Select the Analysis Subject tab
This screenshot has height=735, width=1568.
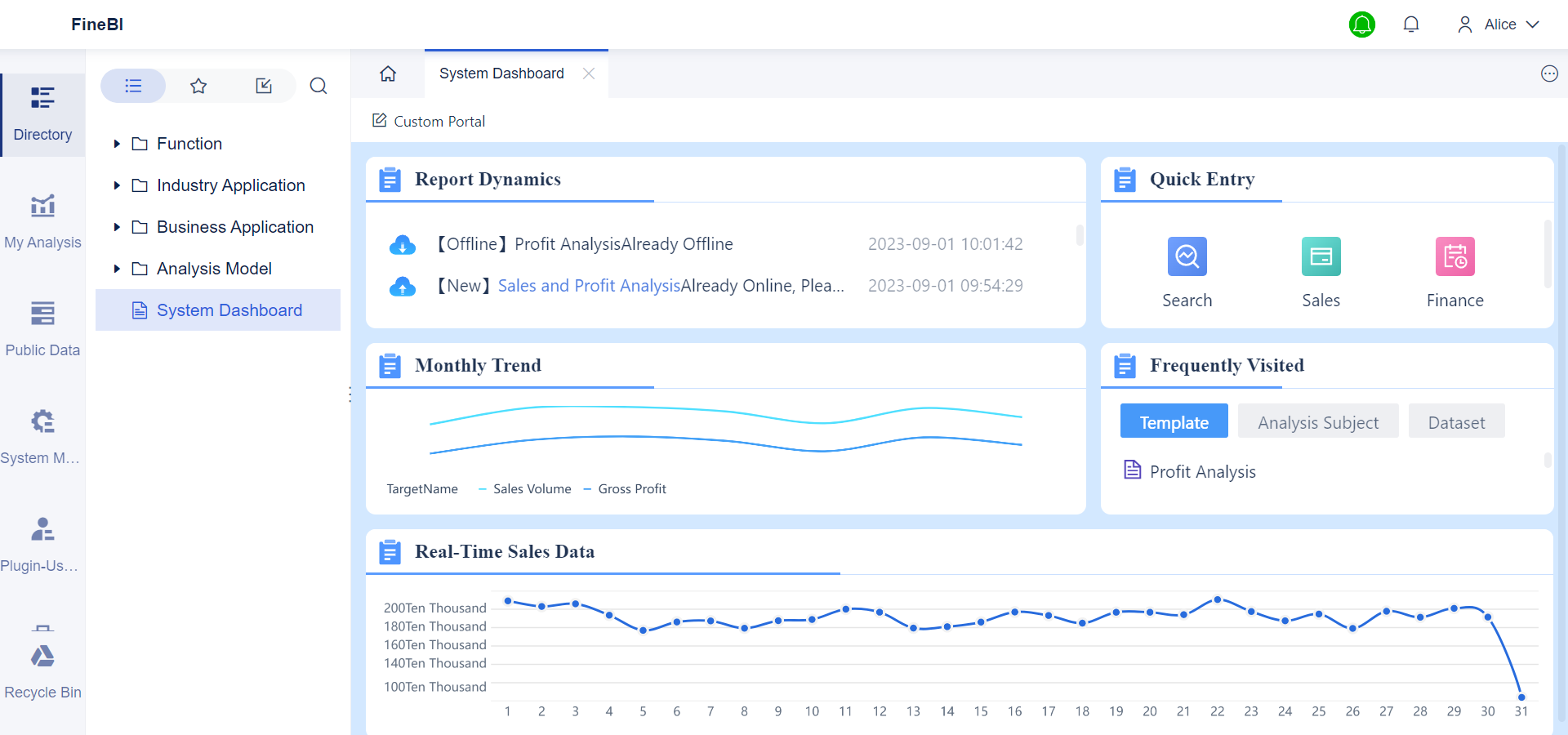pos(1318,421)
